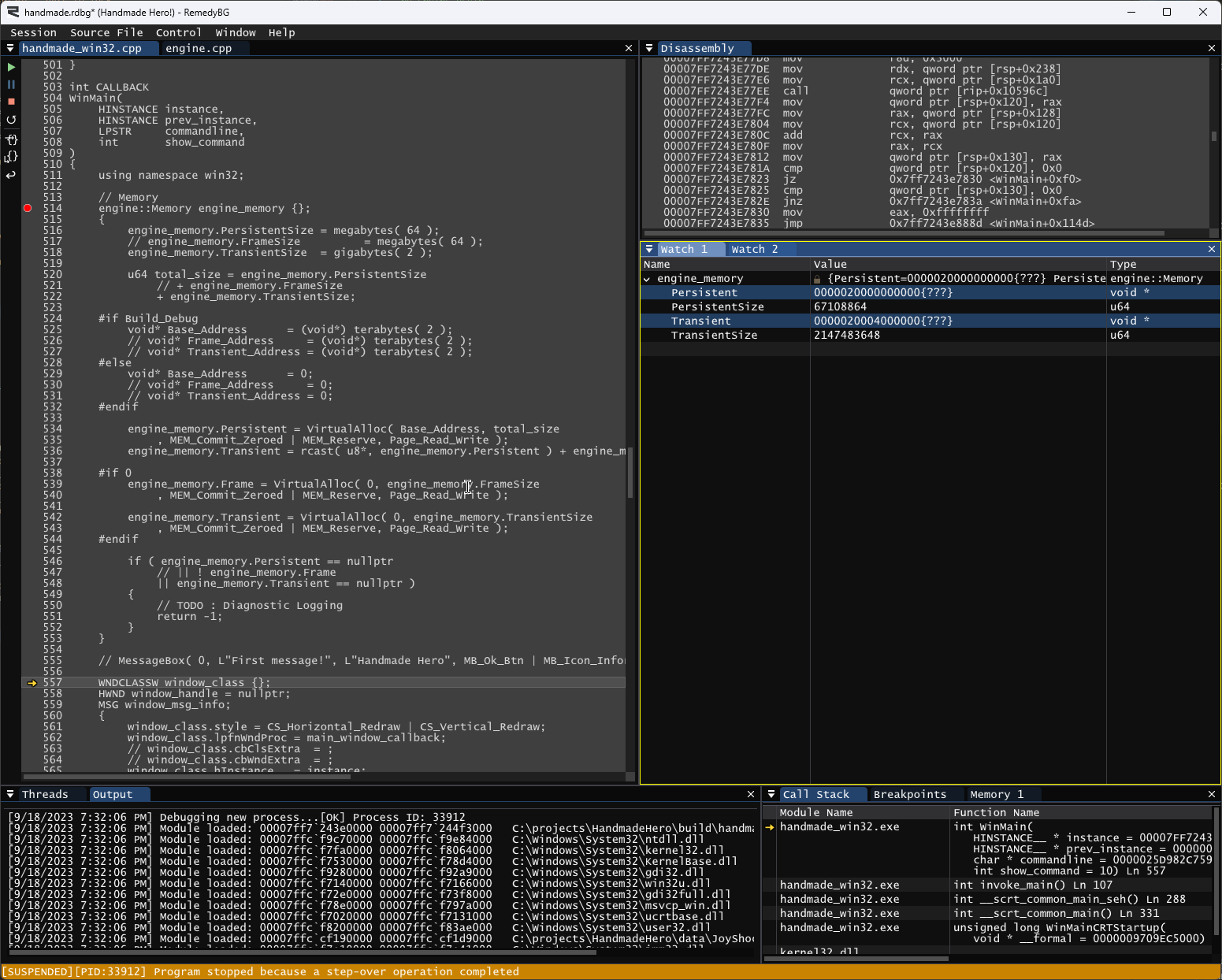Viewport: 1222px width, 980px height.
Task: Click the Type column header in Watch
Action: point(1163,265)
